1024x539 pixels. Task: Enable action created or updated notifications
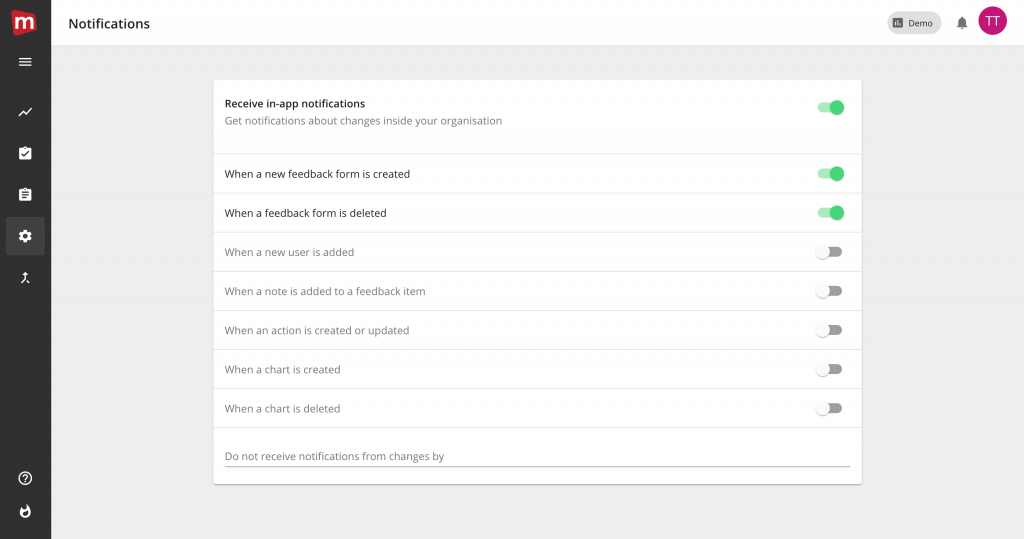829,330
